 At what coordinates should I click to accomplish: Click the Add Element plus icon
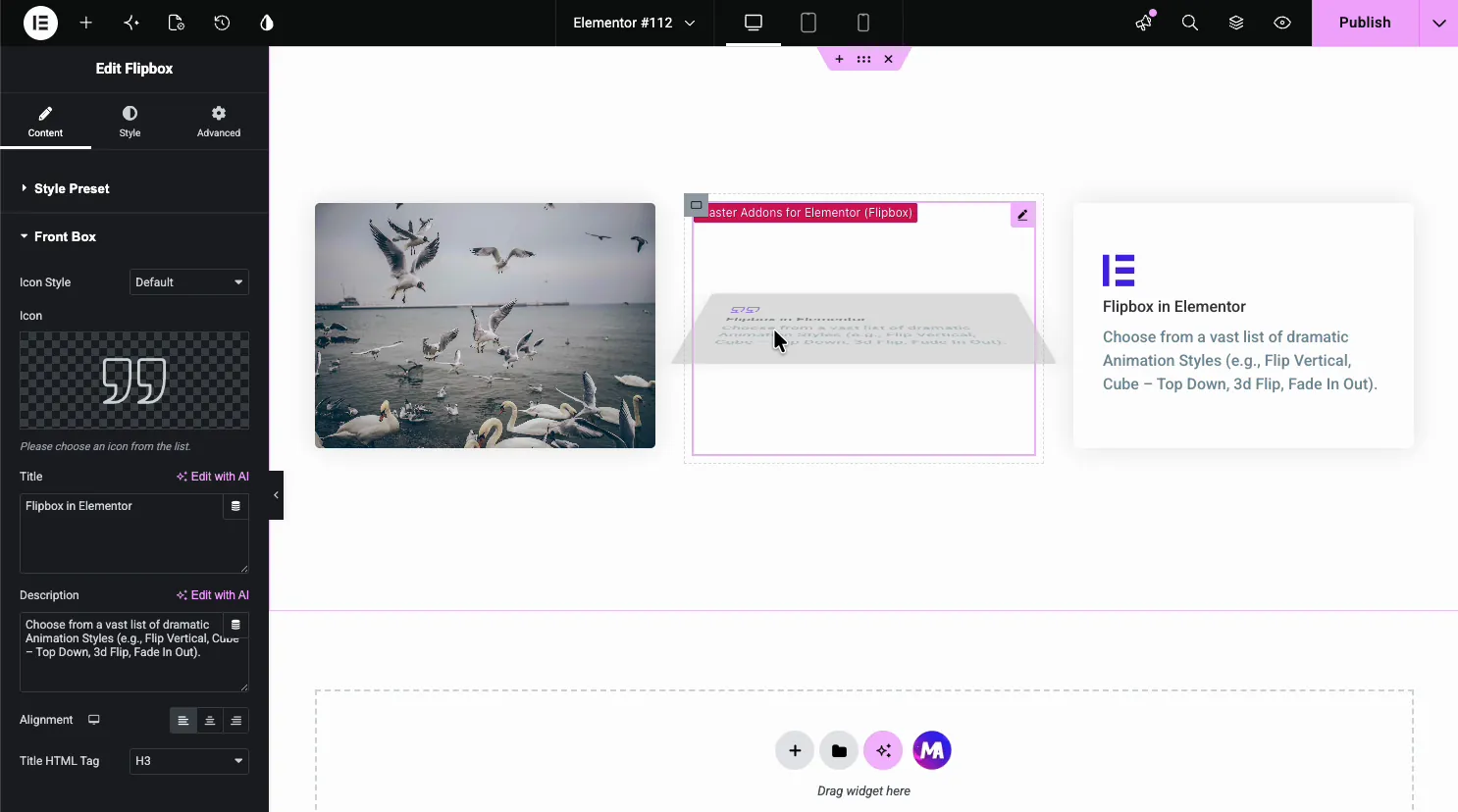click(x=86, y=23)
